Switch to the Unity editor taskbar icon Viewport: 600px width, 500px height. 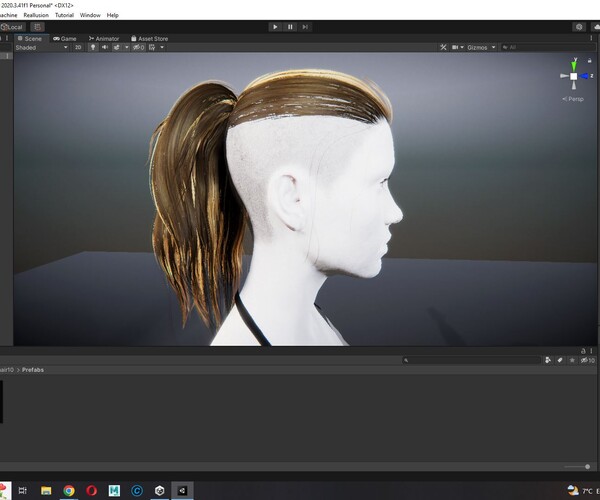[x=182, y=490]
